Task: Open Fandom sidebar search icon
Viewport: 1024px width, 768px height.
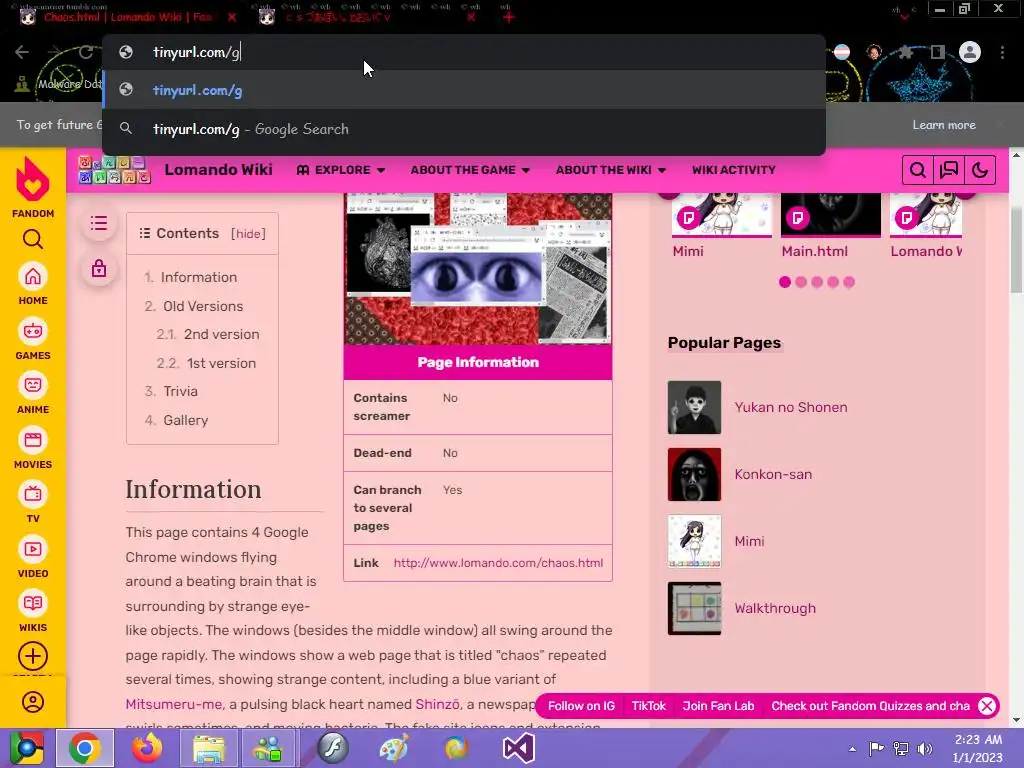Action: tap(33, 240)
